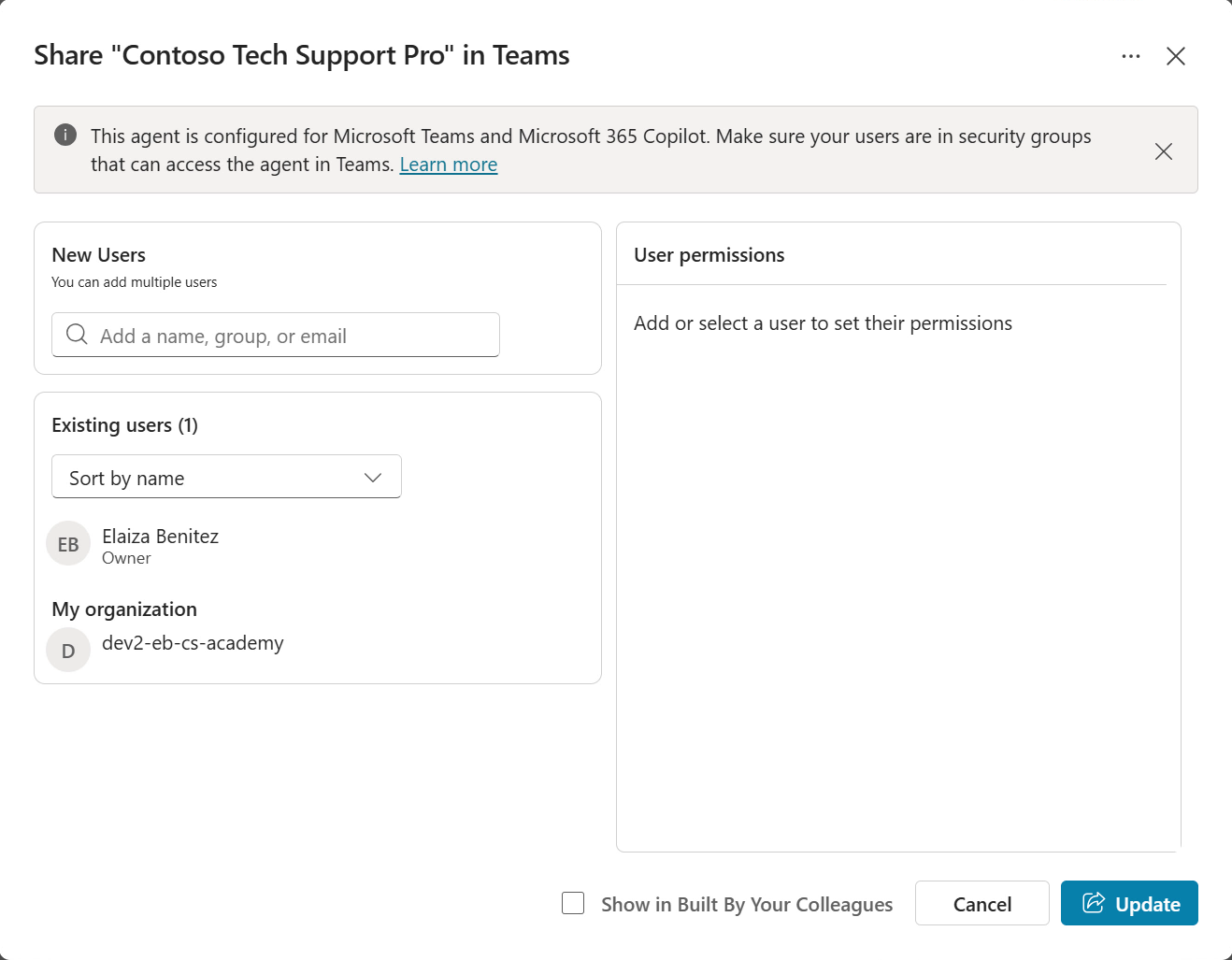Open the more options ellipsis menu
Image resolution: width=1232 pixels, height=960 pixels.
(x=1131, y=56)
